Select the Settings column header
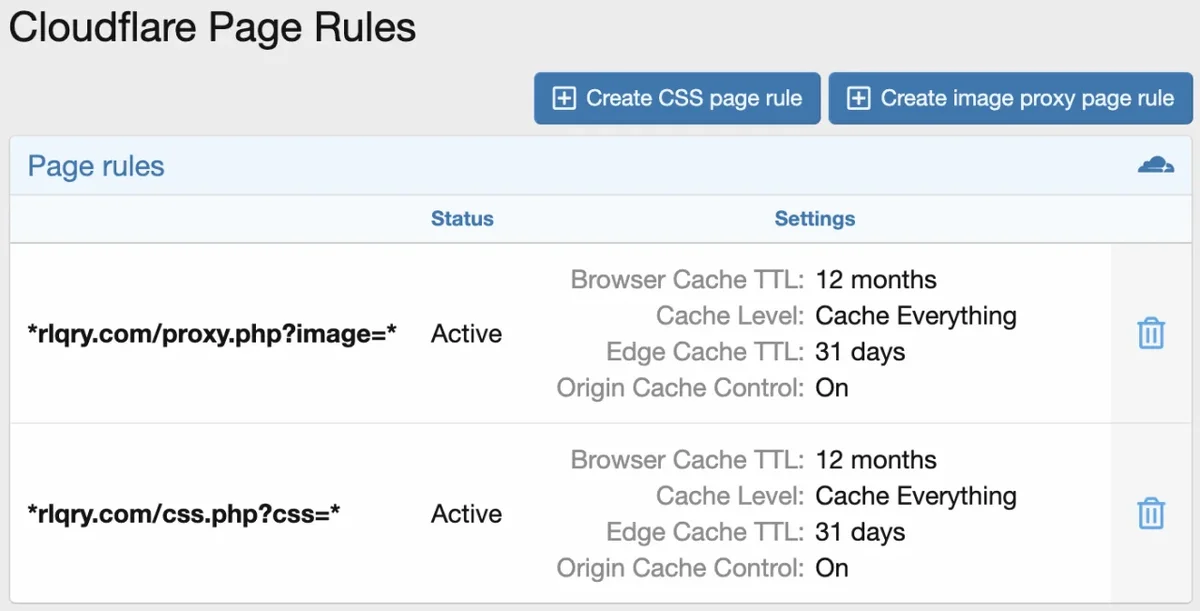Image resolution: width=1200 pixels, height=611 pixels. pyautogui.click(x=815, y=218)
